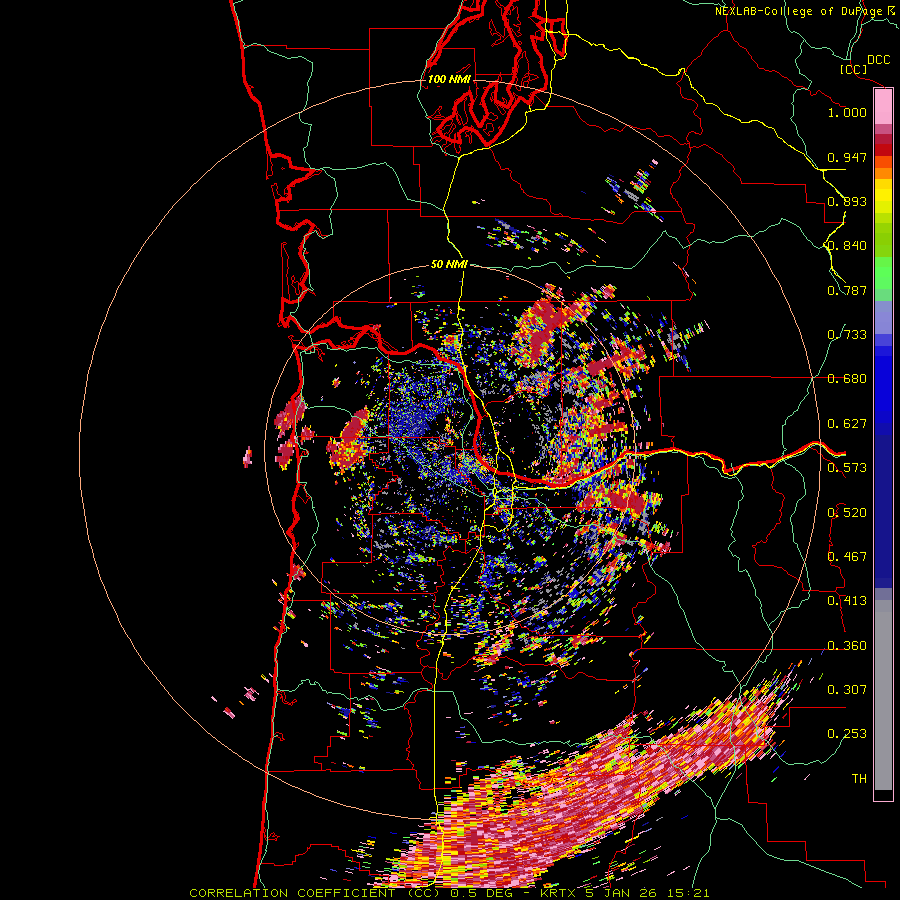This screenshot has width=900, height=900.
Task: Select the 0.520 scale value
Action: click(x=847, y=513)
